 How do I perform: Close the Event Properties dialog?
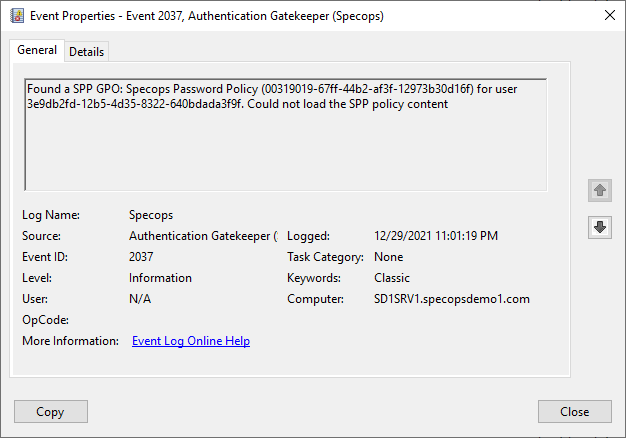click(574, 411)
